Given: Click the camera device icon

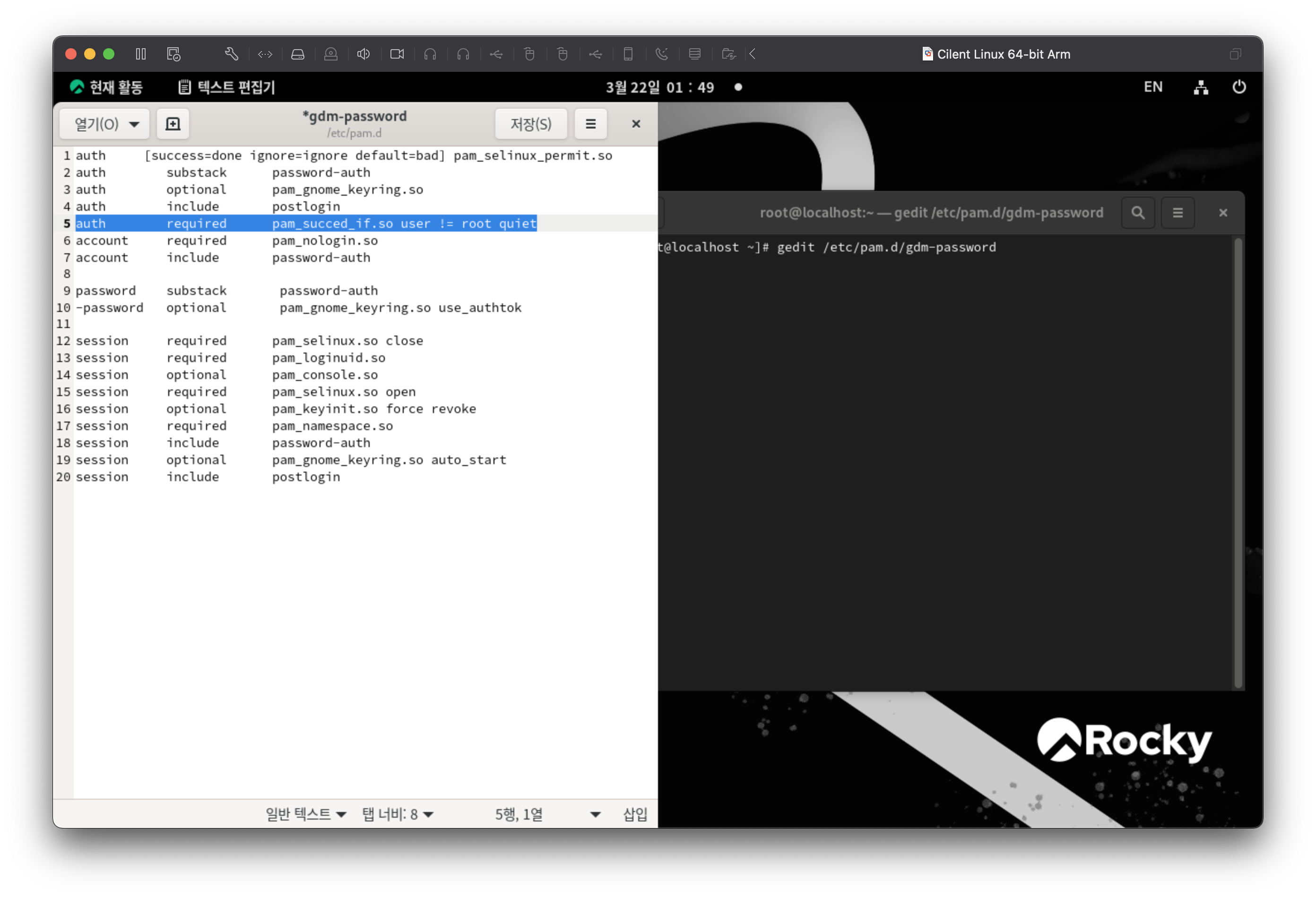Looking at the screenshot, I should click(x=397, y=54).
